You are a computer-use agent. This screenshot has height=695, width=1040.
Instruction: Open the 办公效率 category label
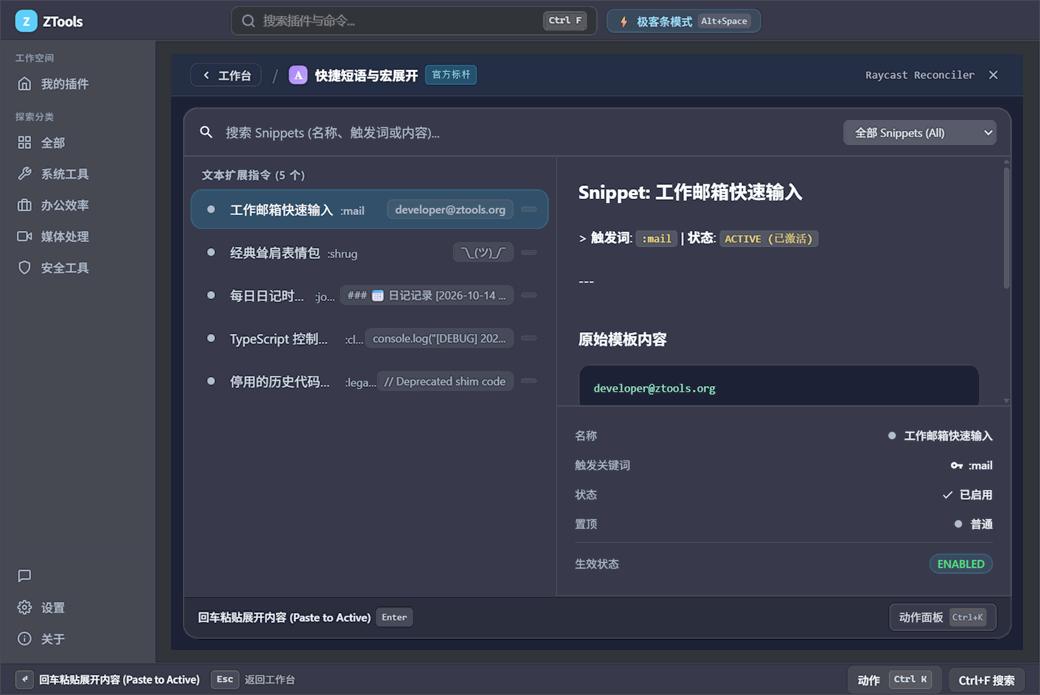[x=65, y=205]
